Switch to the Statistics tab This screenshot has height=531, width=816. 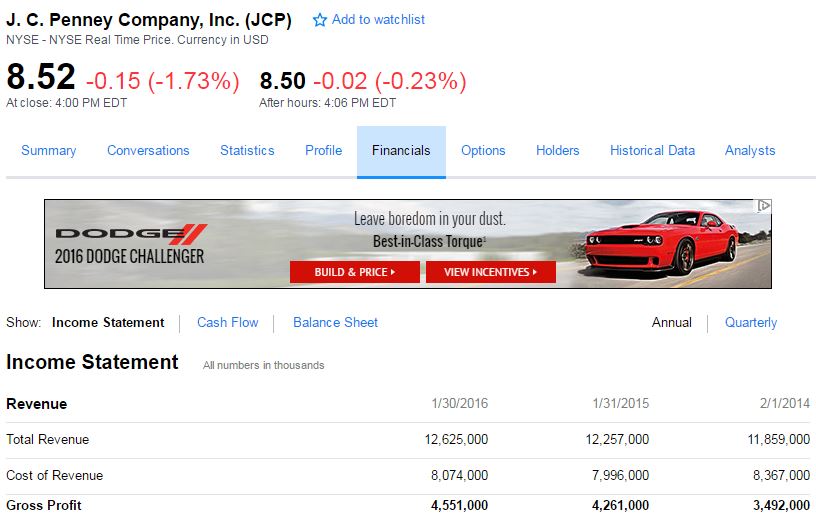tap(247, 150)
